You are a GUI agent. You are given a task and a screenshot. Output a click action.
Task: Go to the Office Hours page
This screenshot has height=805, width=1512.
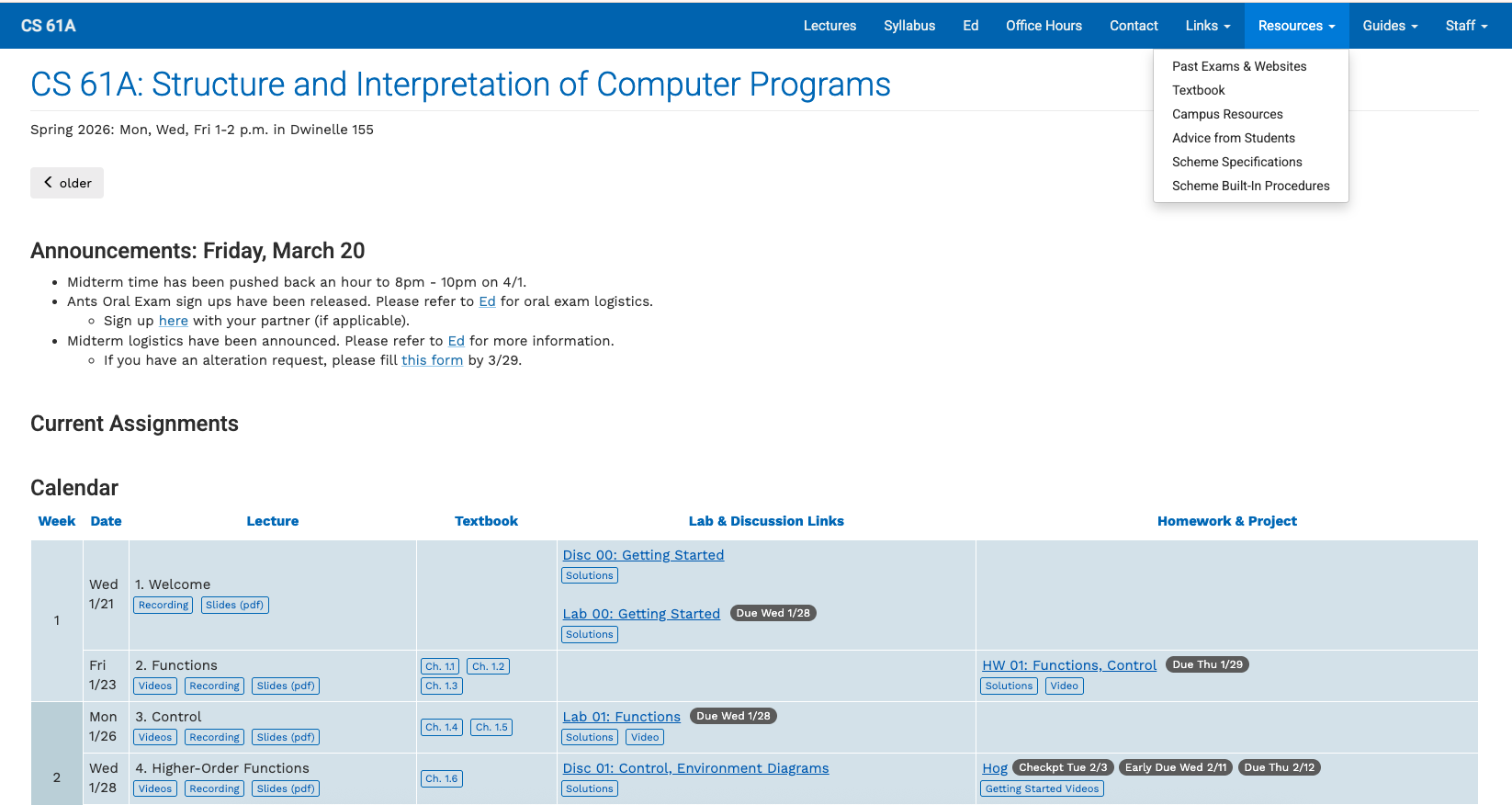pos(1044,26)
